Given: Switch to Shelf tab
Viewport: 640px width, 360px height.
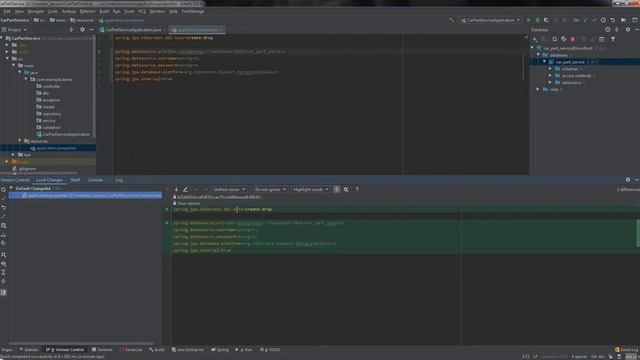Looking at the screenshot, I should pos(75,180).
